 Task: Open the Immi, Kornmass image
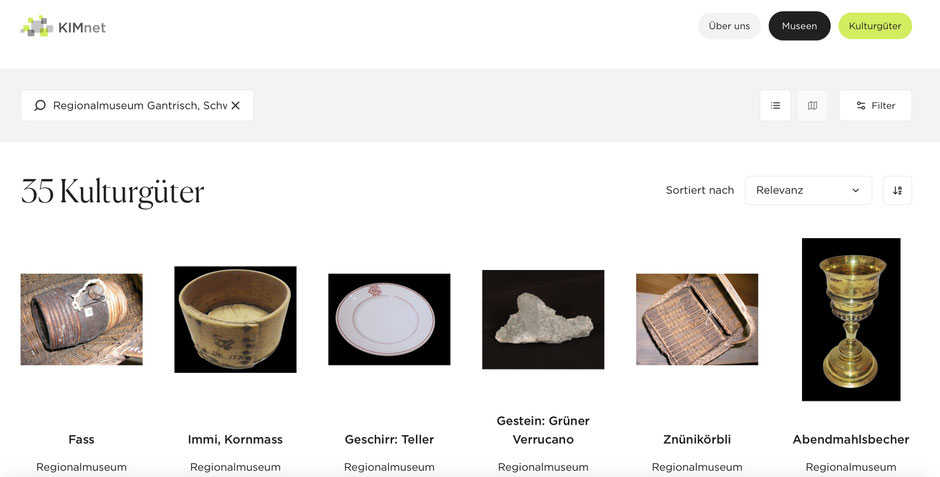pos(235,319)
